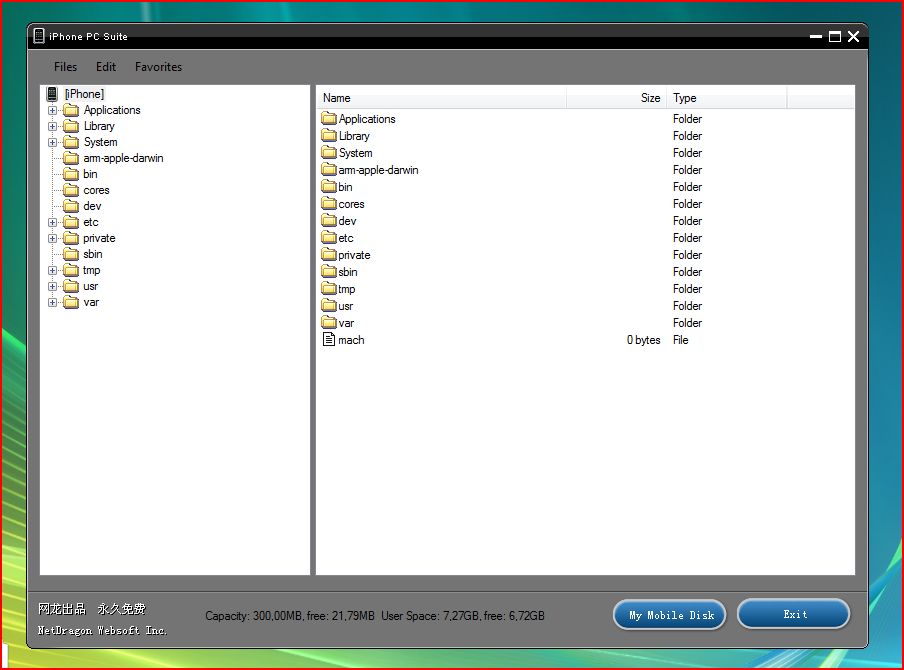This screenshot has height=670, width=904.
Task: Expand the Library tree node
Action: pyautogui.click(x=52, y=126)
